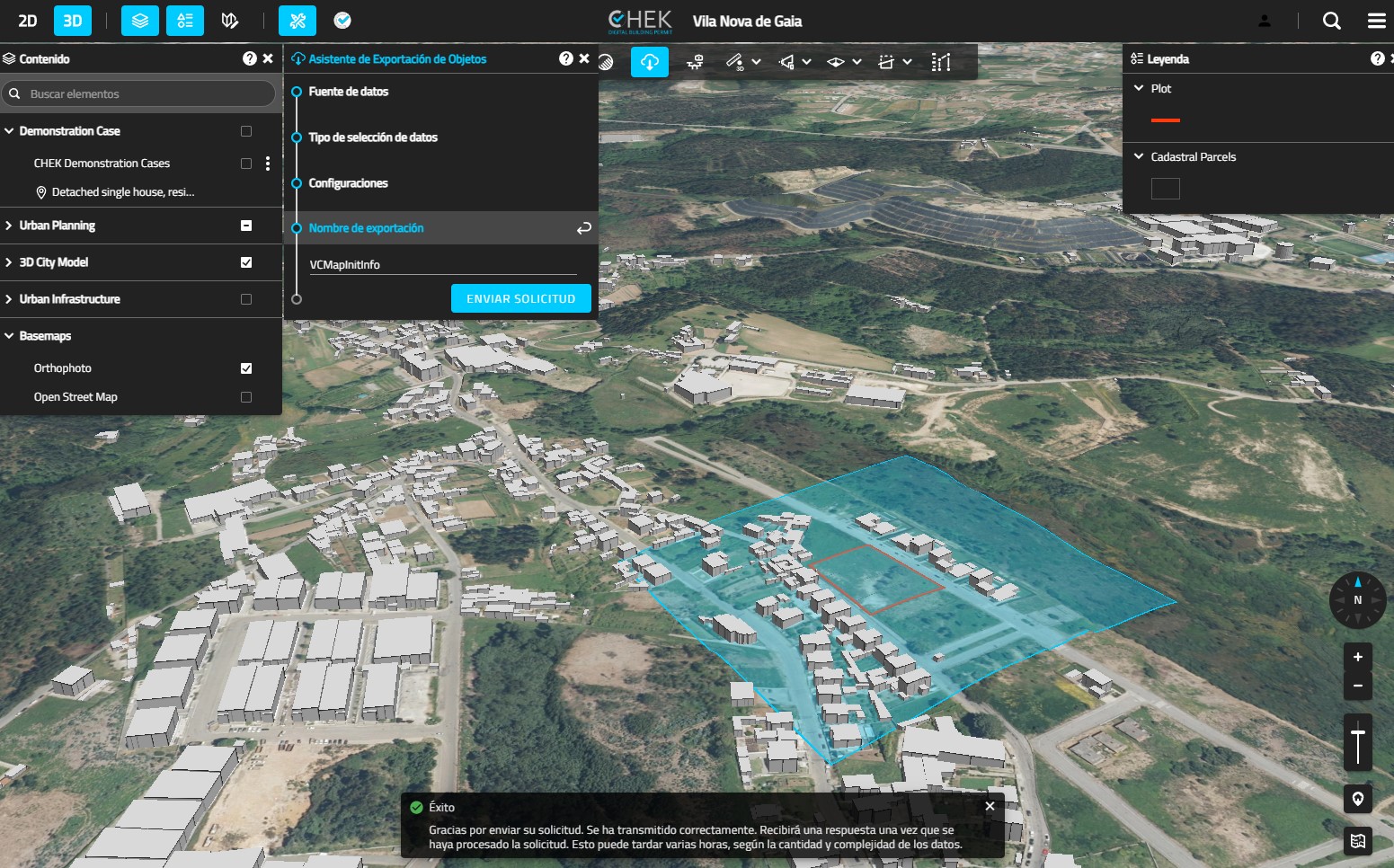Open the search magnifier icon
1394x868 pixels.
pyautogui.click(x=1332, y=21)
